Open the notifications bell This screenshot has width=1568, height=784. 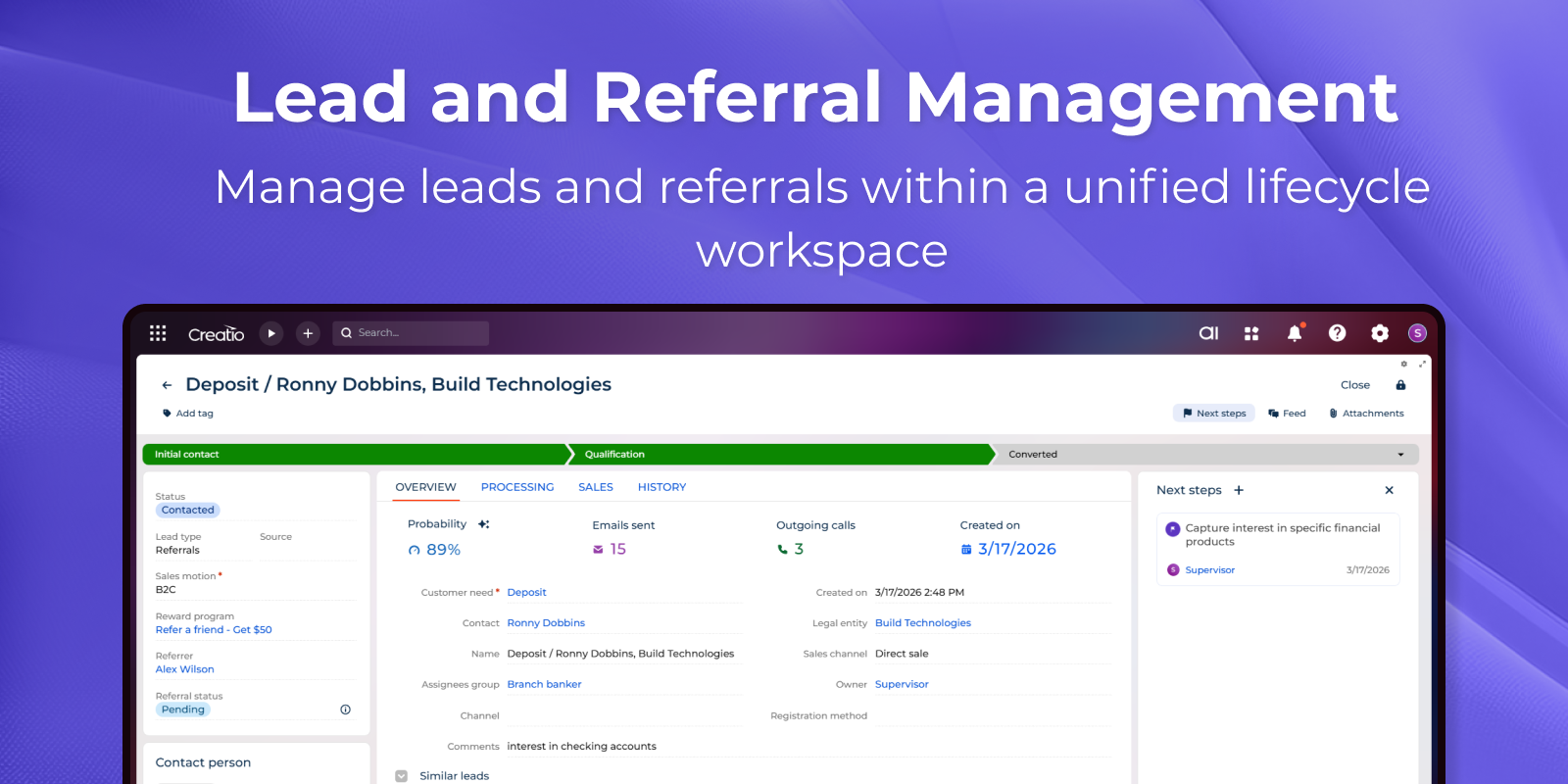coord(1295,333)
